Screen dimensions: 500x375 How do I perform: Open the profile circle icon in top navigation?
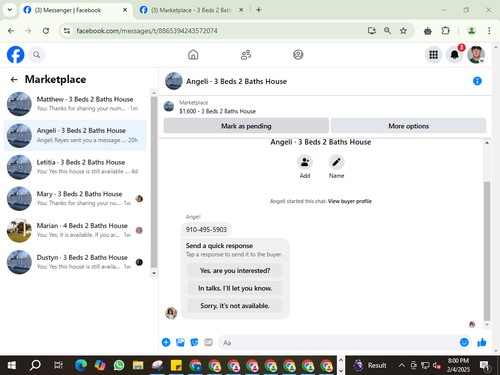[298, 55]
